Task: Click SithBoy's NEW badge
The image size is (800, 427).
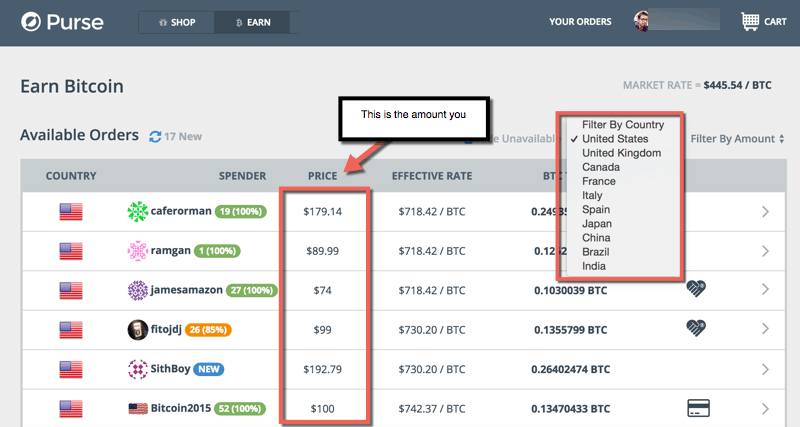Action: pyautogui.click(x=209, y=369)
